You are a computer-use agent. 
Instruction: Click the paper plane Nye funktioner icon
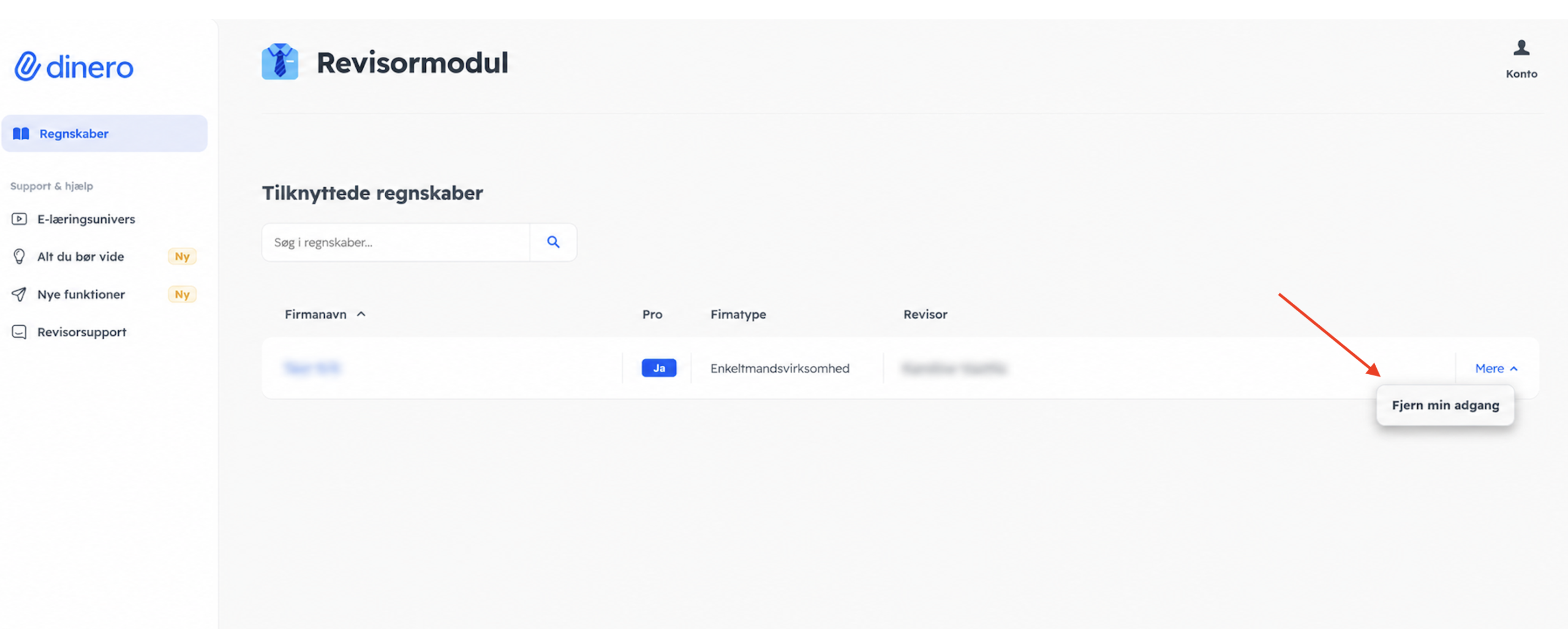(x=19, y=295)
